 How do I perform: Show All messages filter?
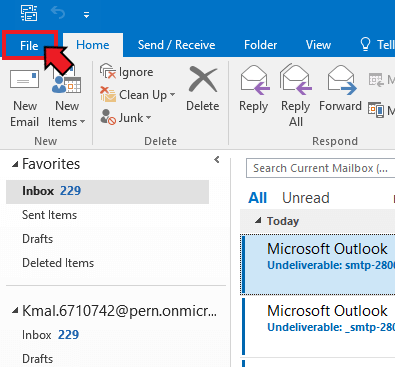(257, 198)
